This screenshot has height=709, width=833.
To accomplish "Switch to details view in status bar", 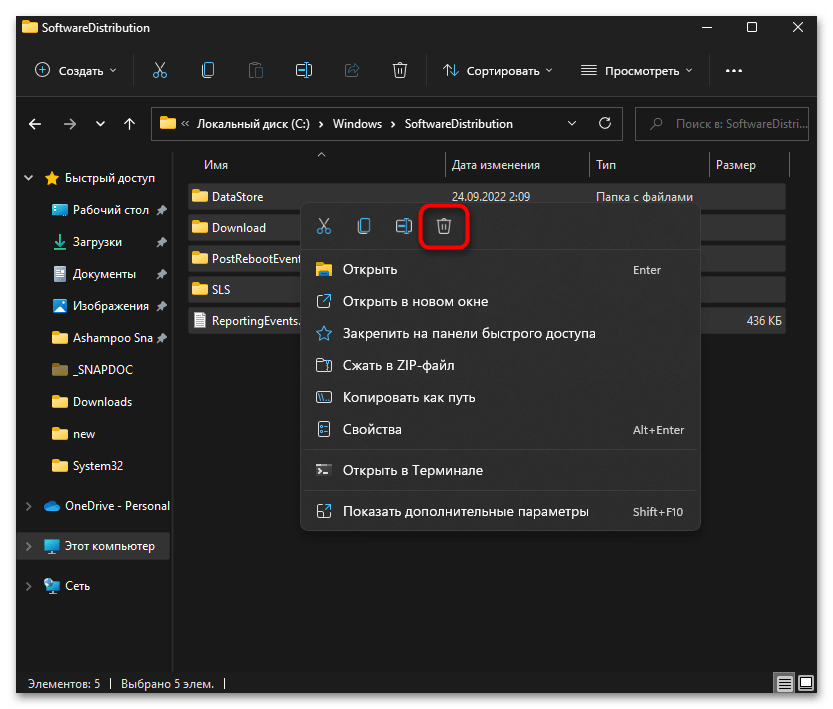I will click(786, 684).
